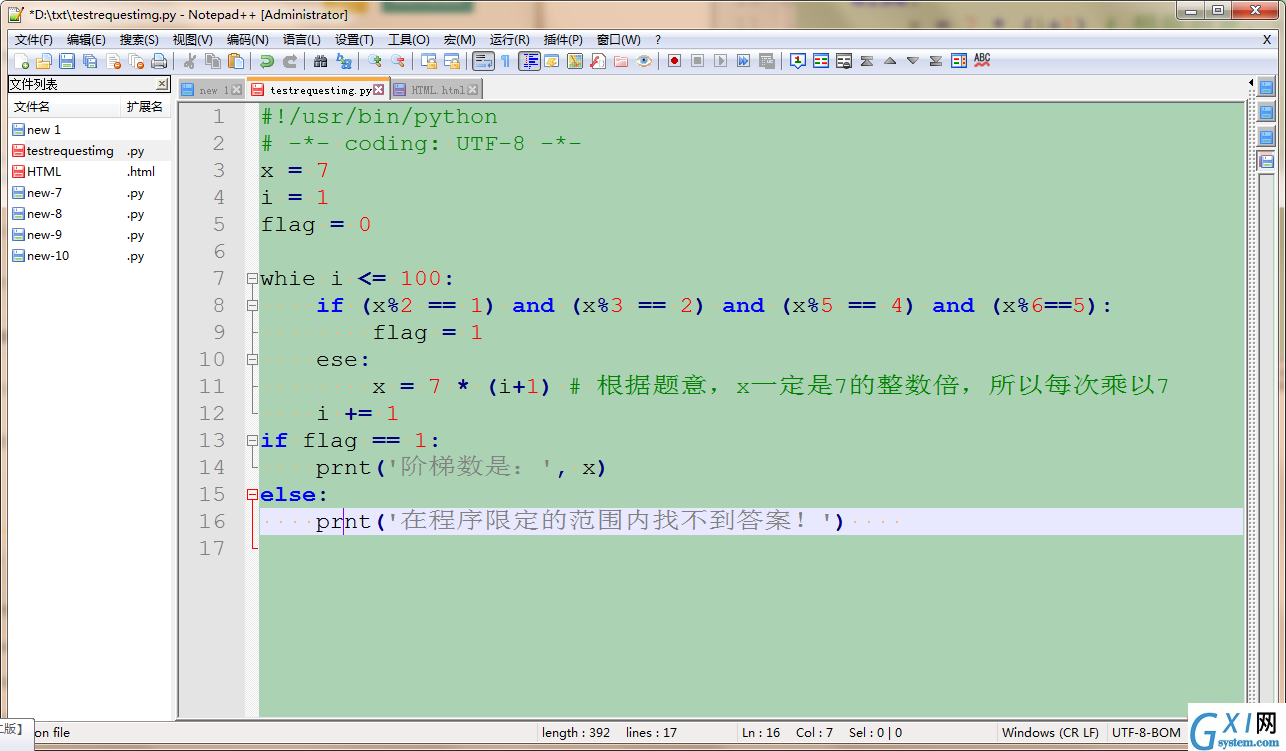The height and width of the screenshot is (751, 1286).
Task: Collapse the else block fold at line 15
Action: coord(252,495)
